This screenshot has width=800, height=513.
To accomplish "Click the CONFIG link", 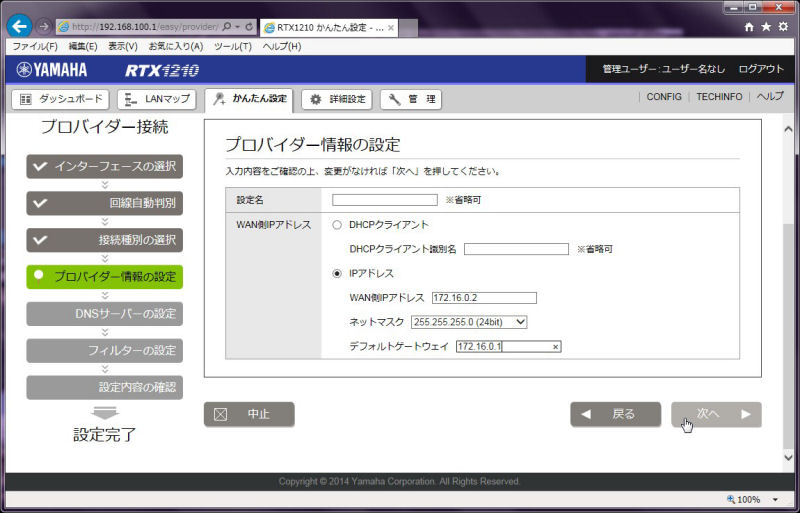I will (664, 96).
